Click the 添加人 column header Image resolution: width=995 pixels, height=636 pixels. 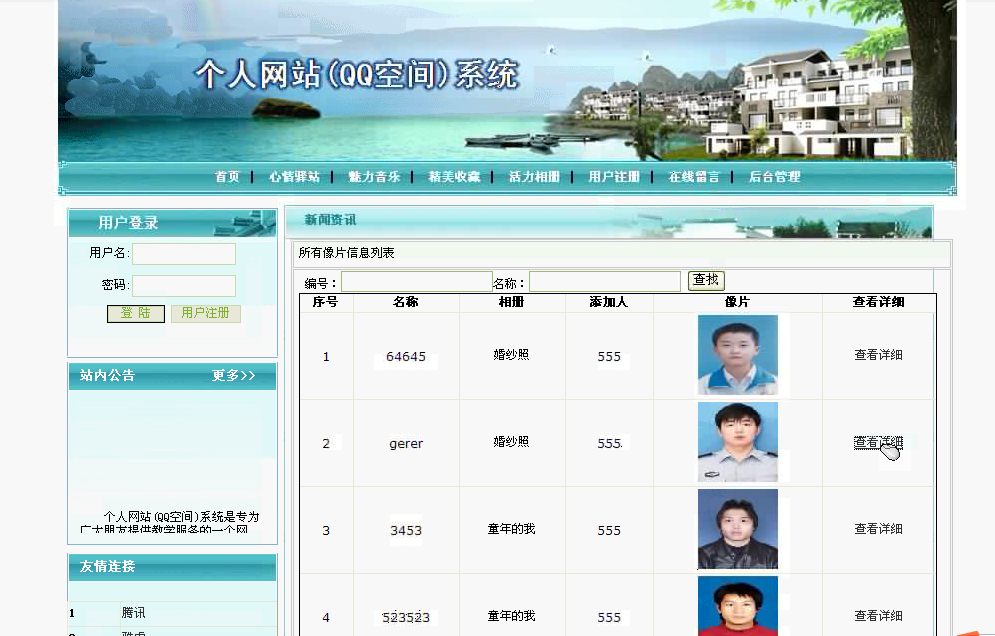609,302
